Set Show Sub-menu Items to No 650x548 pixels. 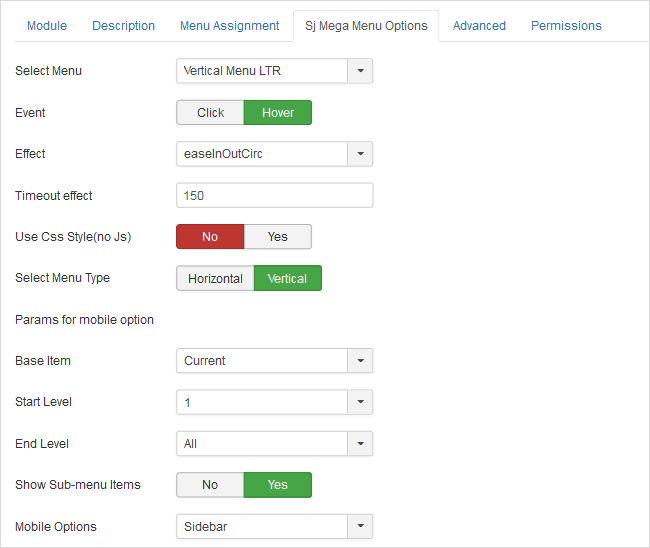coord(210,484)
